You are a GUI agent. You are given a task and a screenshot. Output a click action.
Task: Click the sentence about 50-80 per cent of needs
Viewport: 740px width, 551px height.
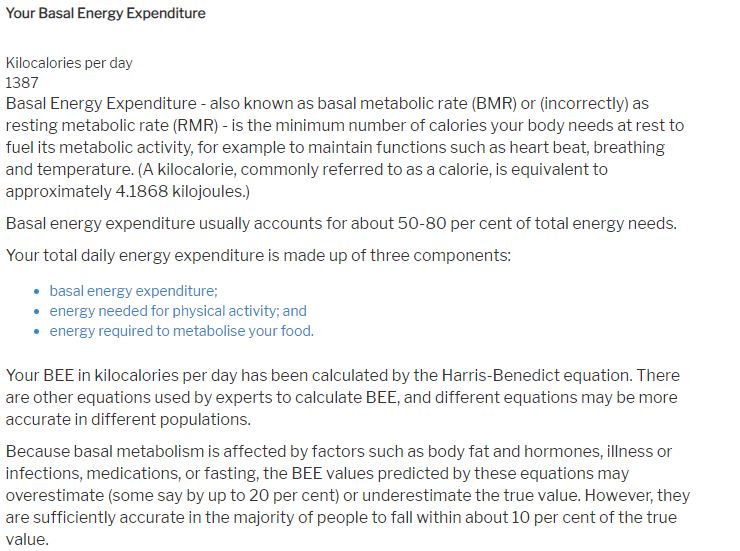(341, 223)
